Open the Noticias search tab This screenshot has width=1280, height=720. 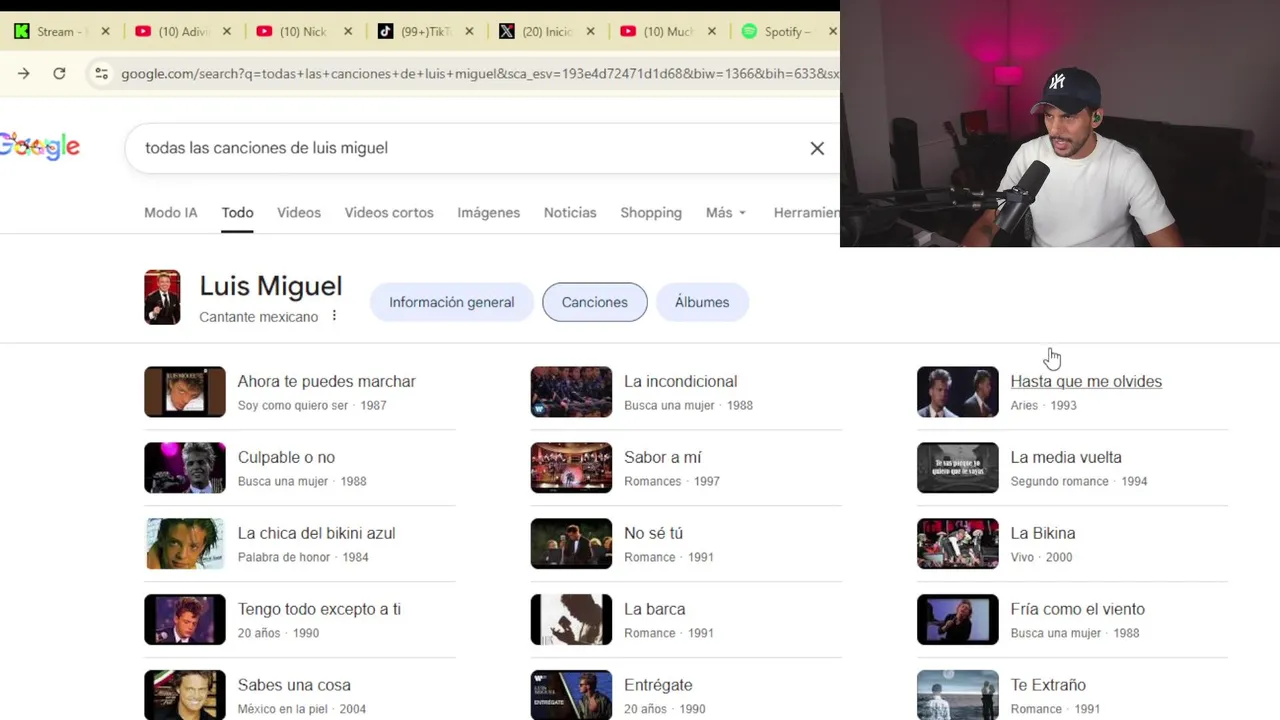click(570, 212)
